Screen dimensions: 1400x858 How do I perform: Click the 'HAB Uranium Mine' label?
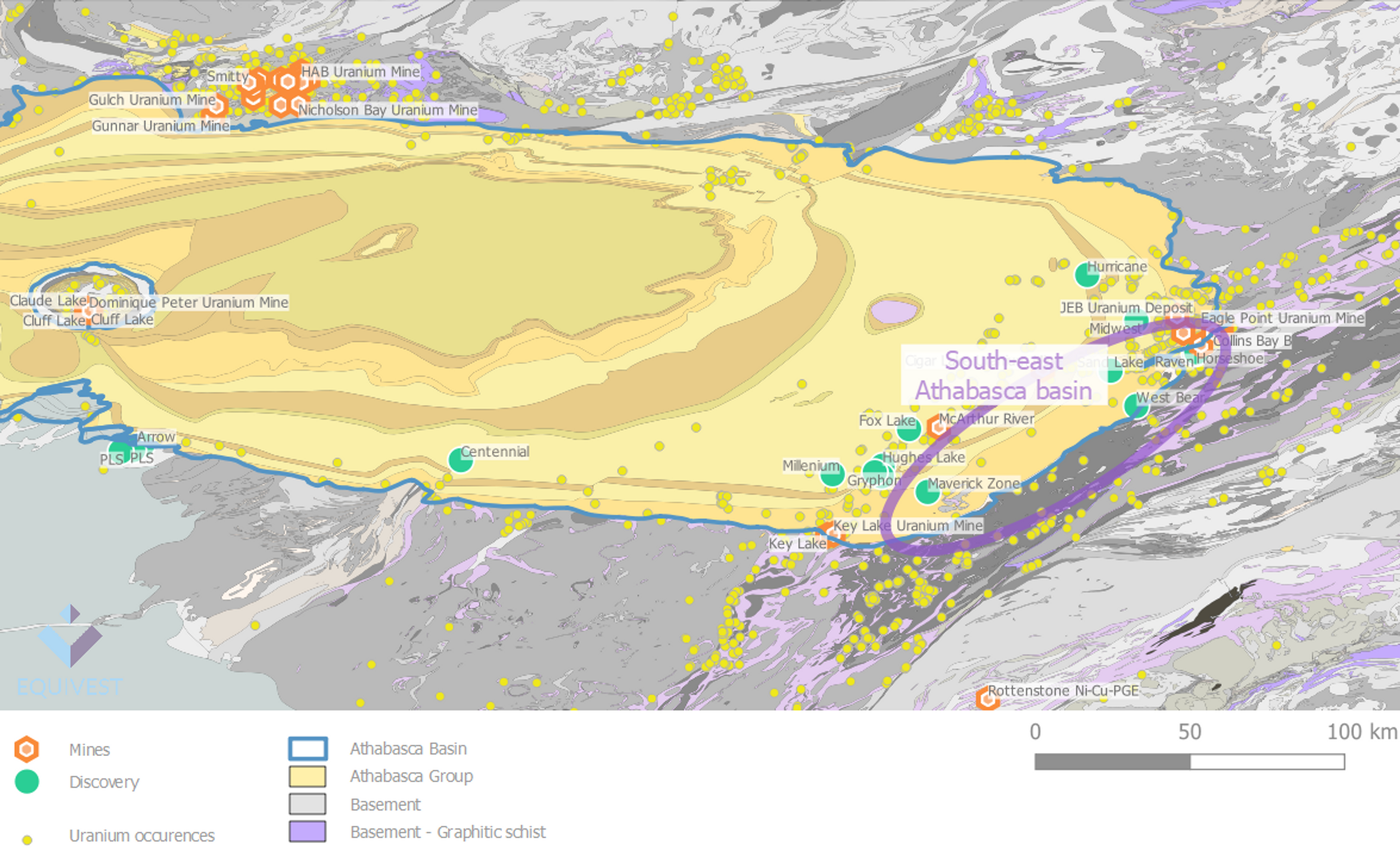click(x=361, y=72)
